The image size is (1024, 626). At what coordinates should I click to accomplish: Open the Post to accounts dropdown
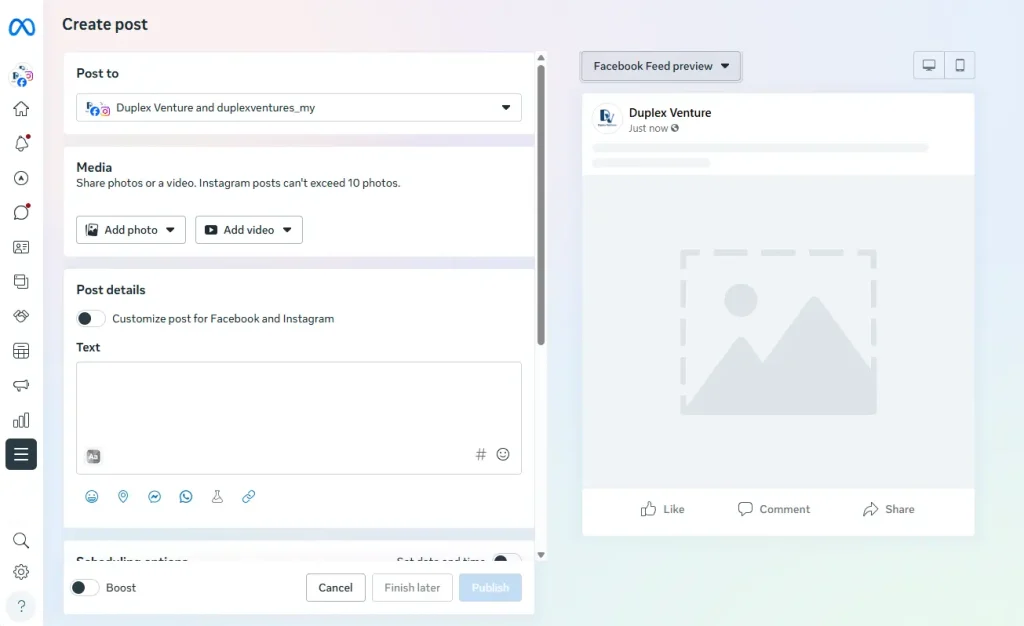point(299,107)
